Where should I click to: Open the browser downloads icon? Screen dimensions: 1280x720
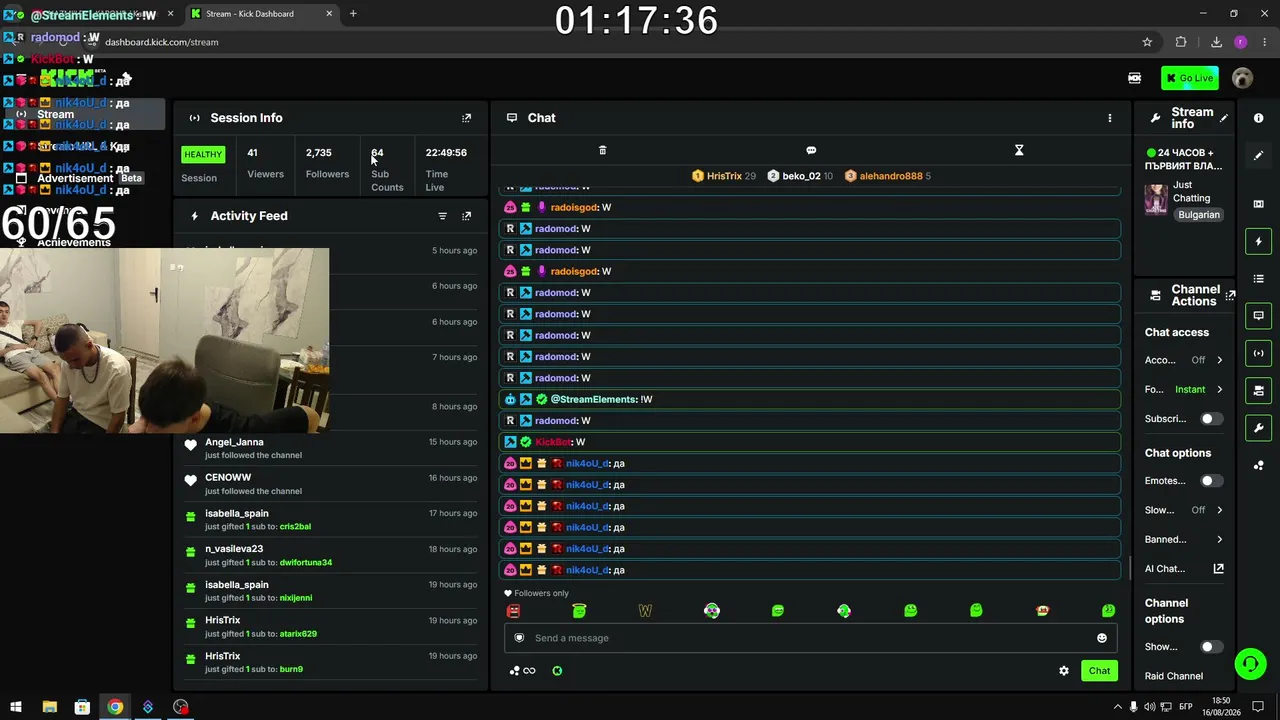1216,42
